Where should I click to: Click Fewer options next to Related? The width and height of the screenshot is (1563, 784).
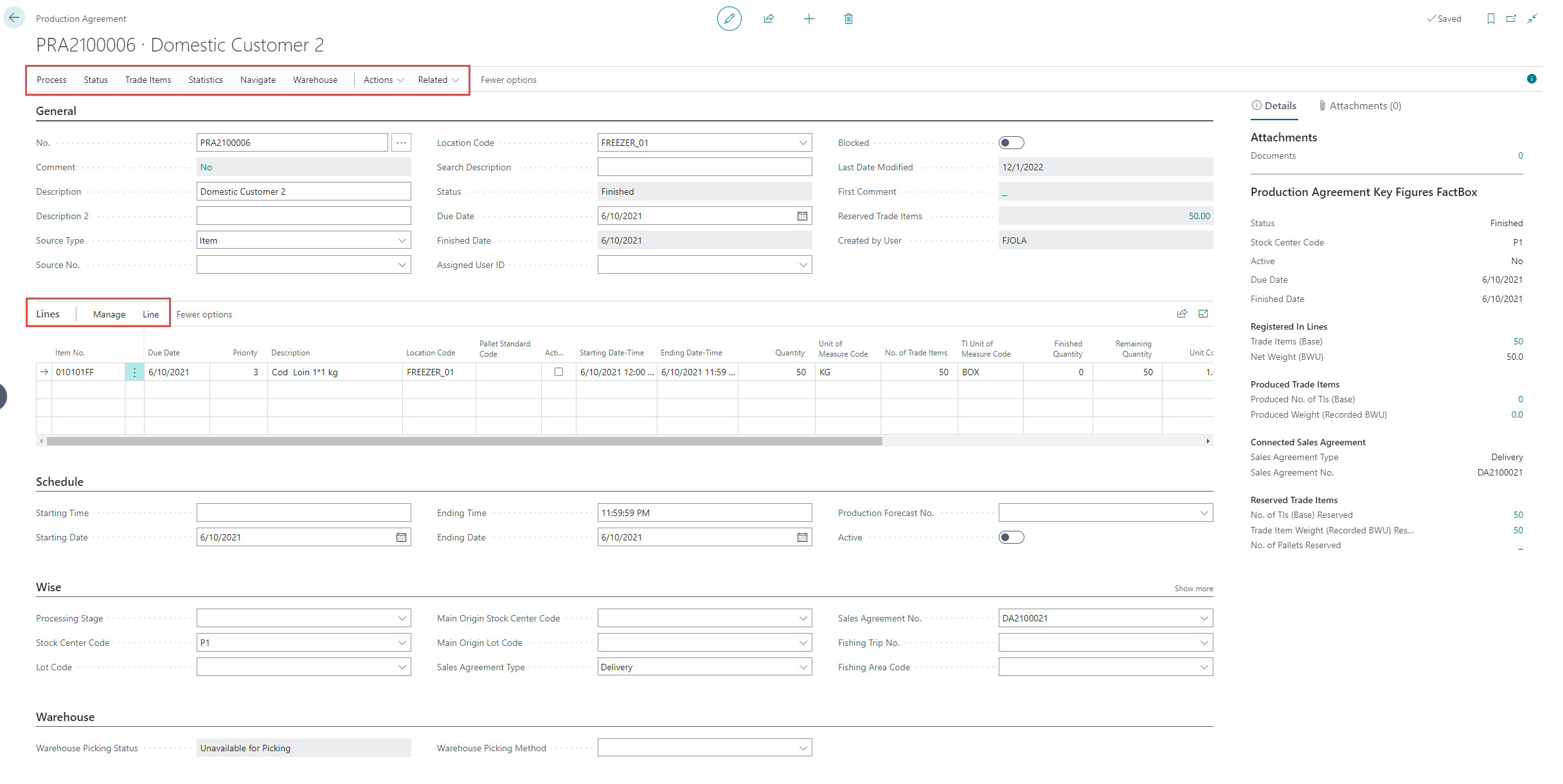coord(508,80)
